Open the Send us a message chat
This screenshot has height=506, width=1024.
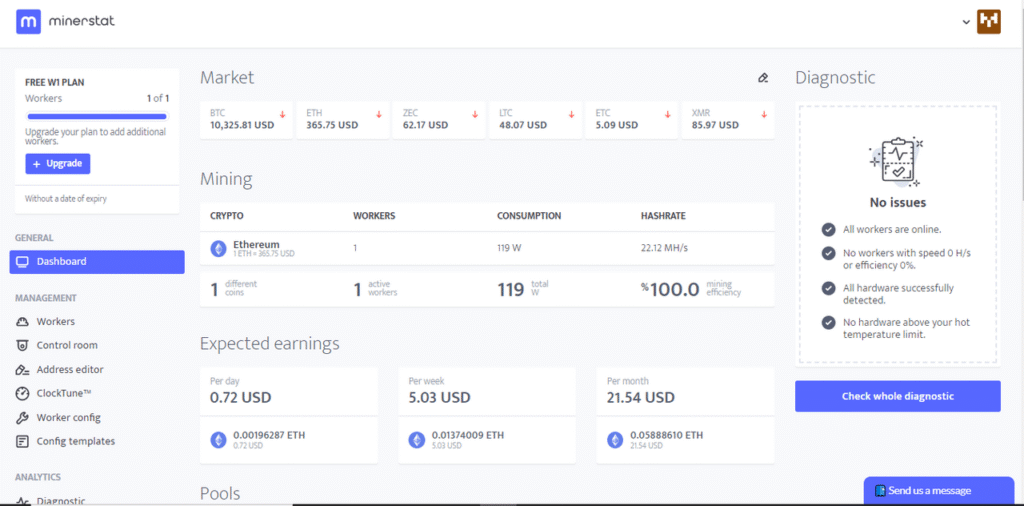point(929,491)
